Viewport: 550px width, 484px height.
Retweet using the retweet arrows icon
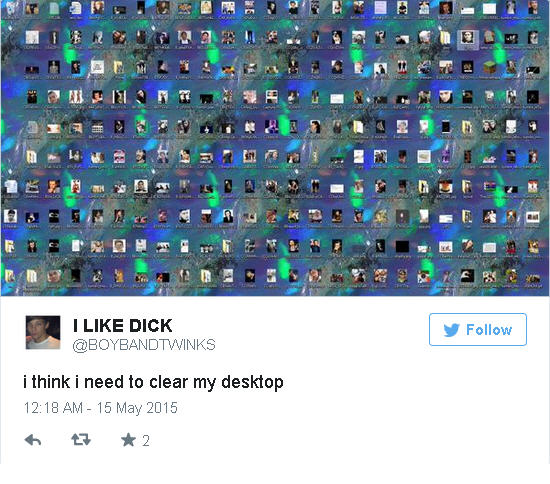tap(81, 439)
